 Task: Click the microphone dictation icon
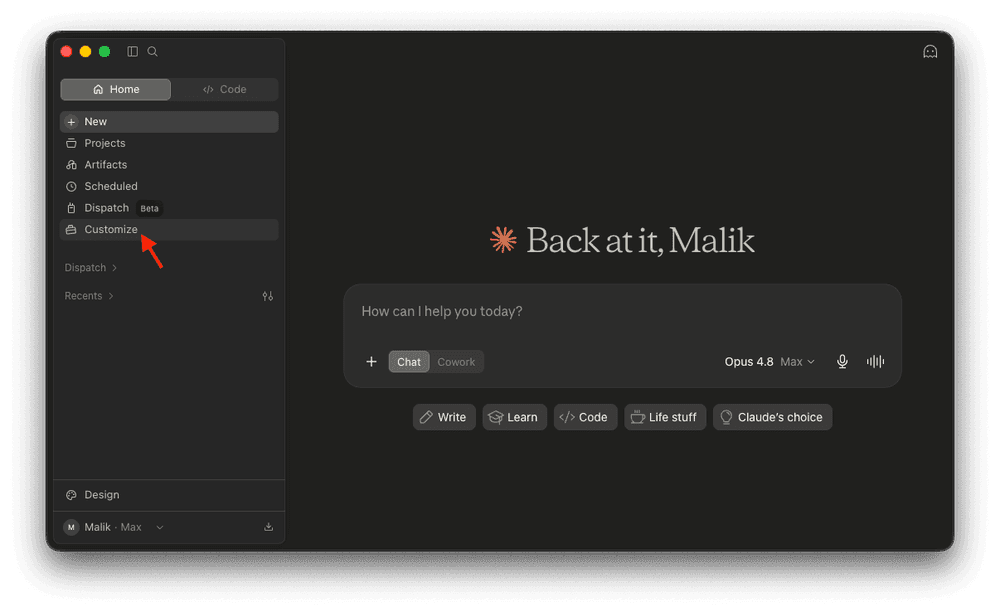842,362
